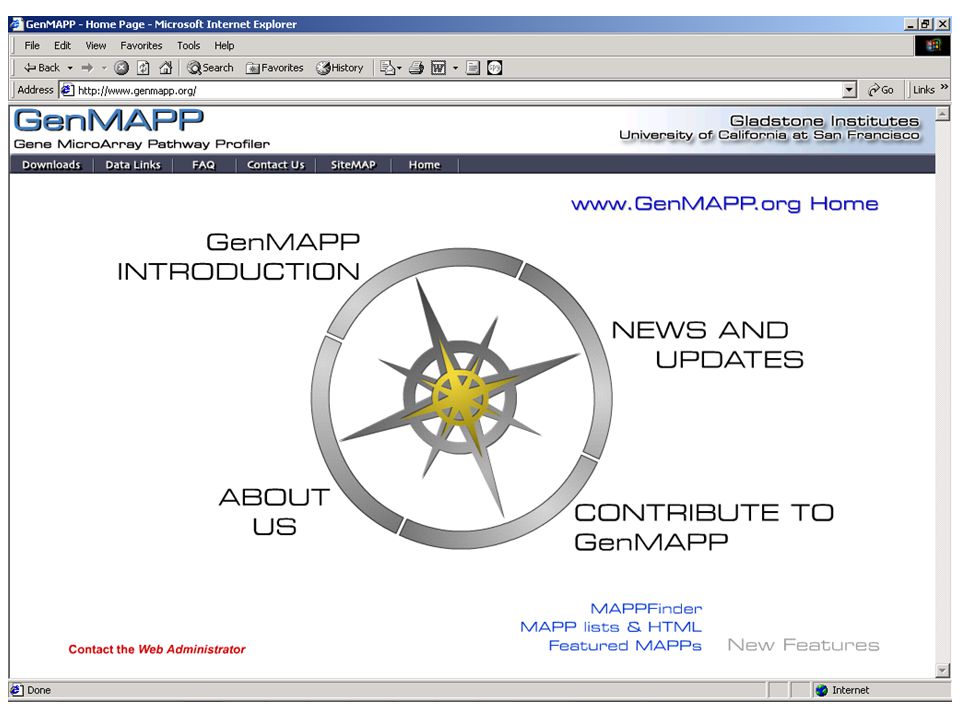The image size is (960, 720).
Task: Open the ABOUT US section
Action: point(274,512)
